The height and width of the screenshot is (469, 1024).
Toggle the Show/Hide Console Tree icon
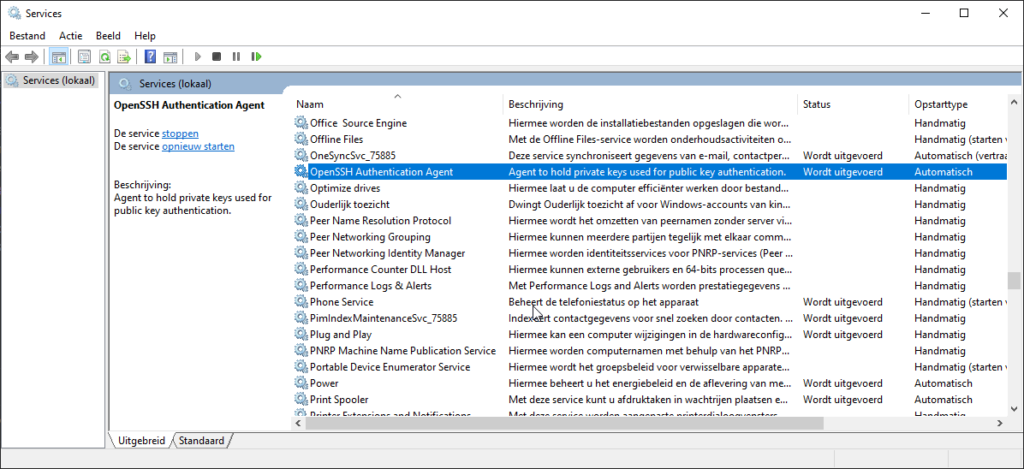pyautogui.click(x=59, y=57)
